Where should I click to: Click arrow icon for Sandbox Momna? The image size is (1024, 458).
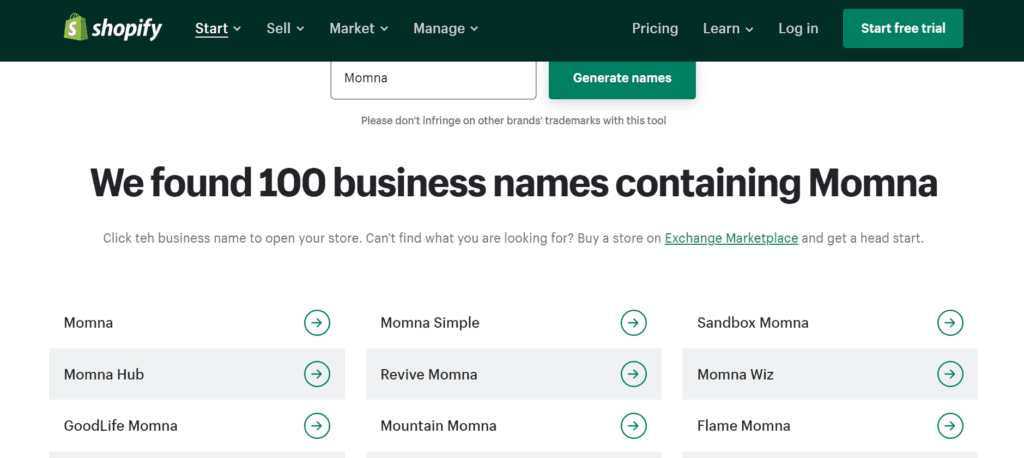(950, 322)
